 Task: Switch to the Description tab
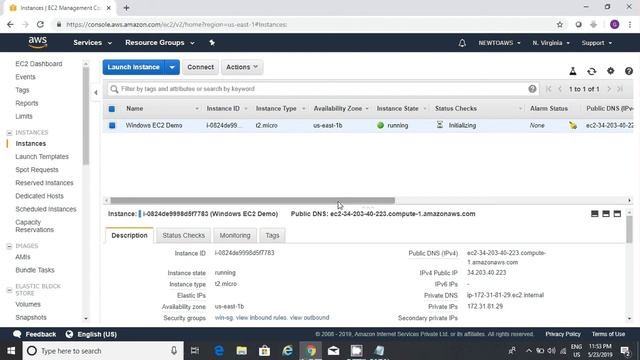tap(129, 236)
